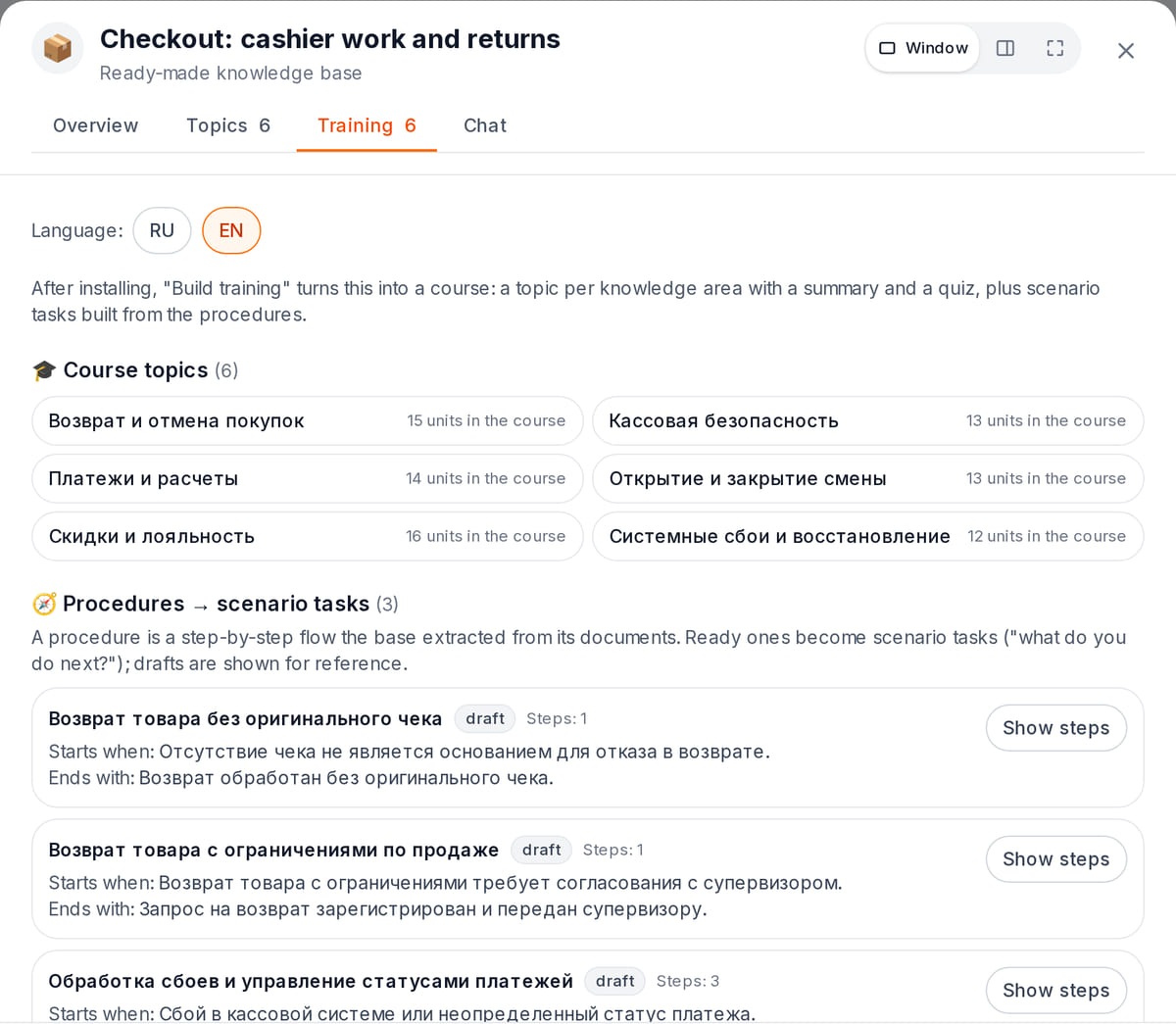The image size is (1176, 1024).
Task: Select Window view mode
Action: tap(923, 48)
